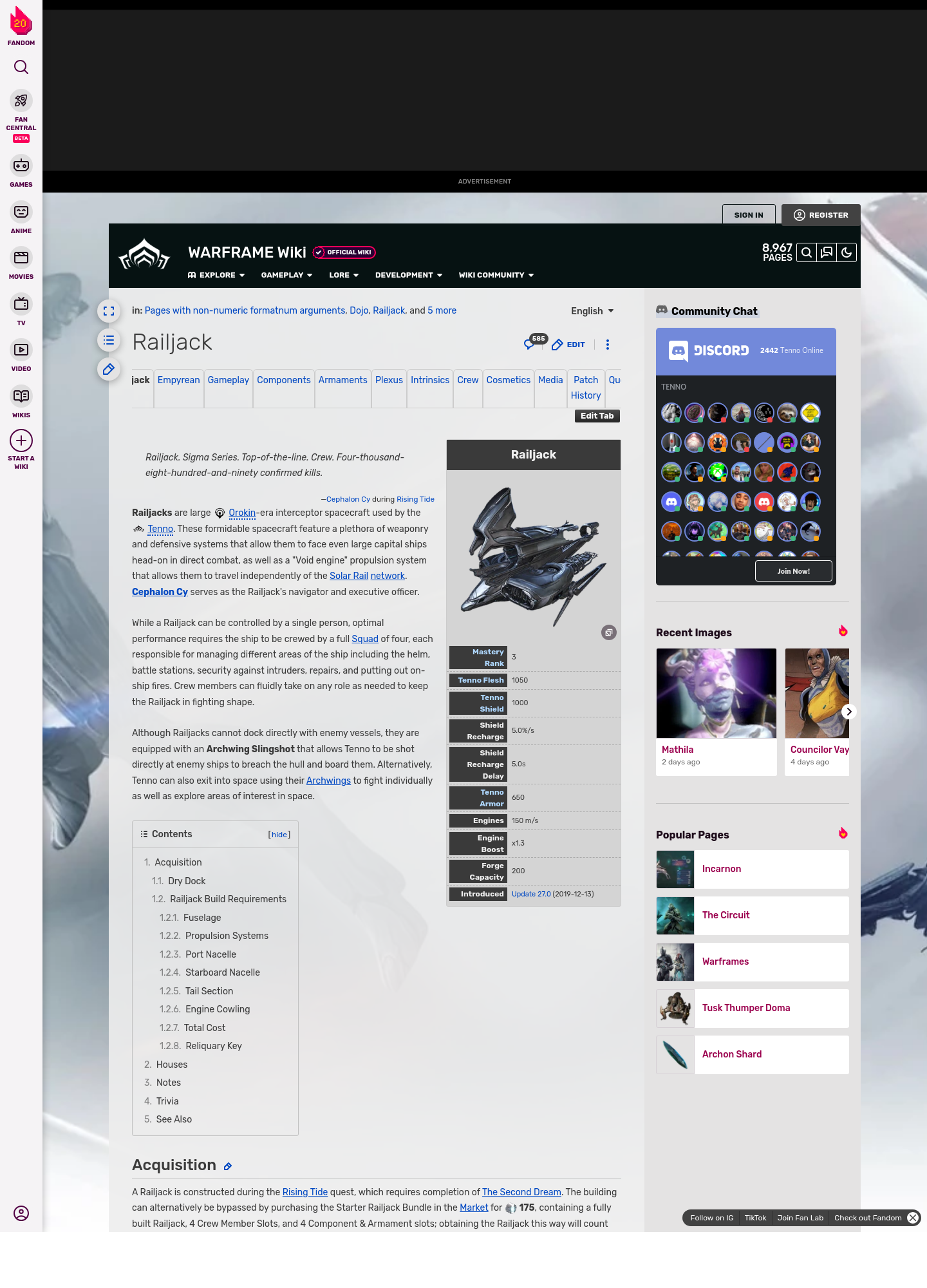The height and width of the screenshot is (1288, 927).
Task: Open the Cephalon Cy link
Action: 160,592
